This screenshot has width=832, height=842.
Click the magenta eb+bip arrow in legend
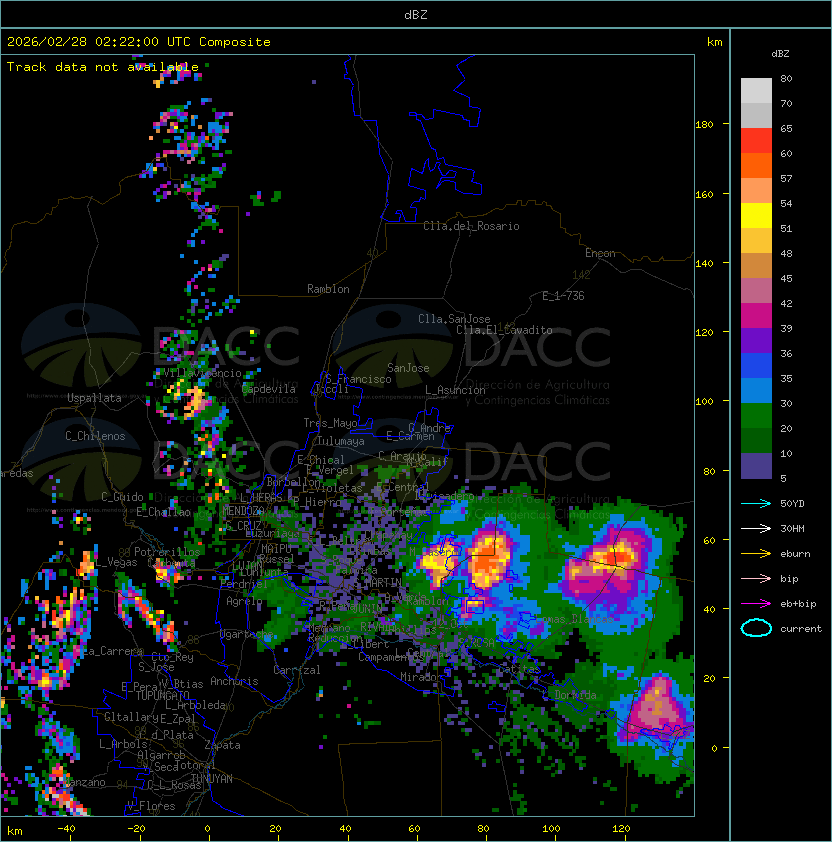point(756,604)
